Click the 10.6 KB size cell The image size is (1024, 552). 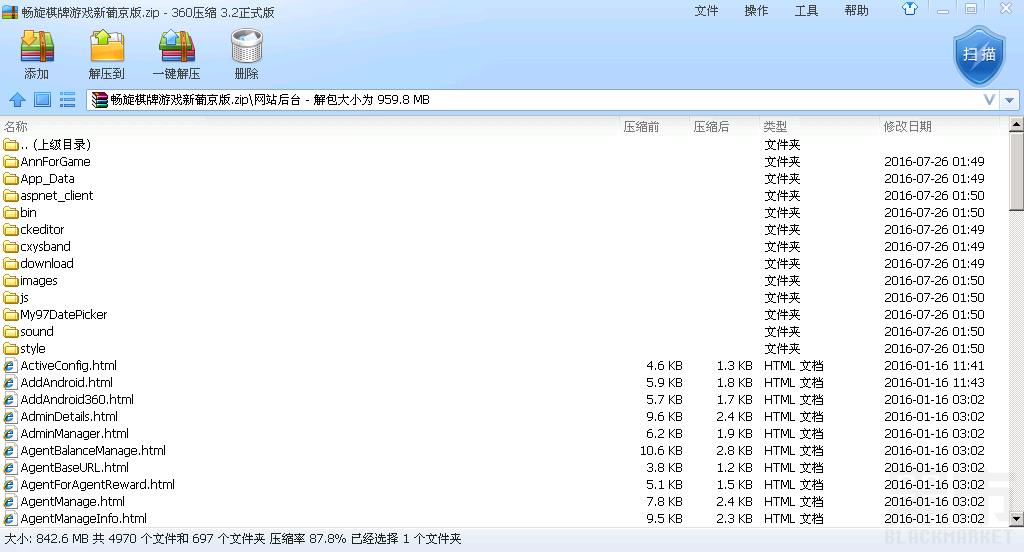661,450
